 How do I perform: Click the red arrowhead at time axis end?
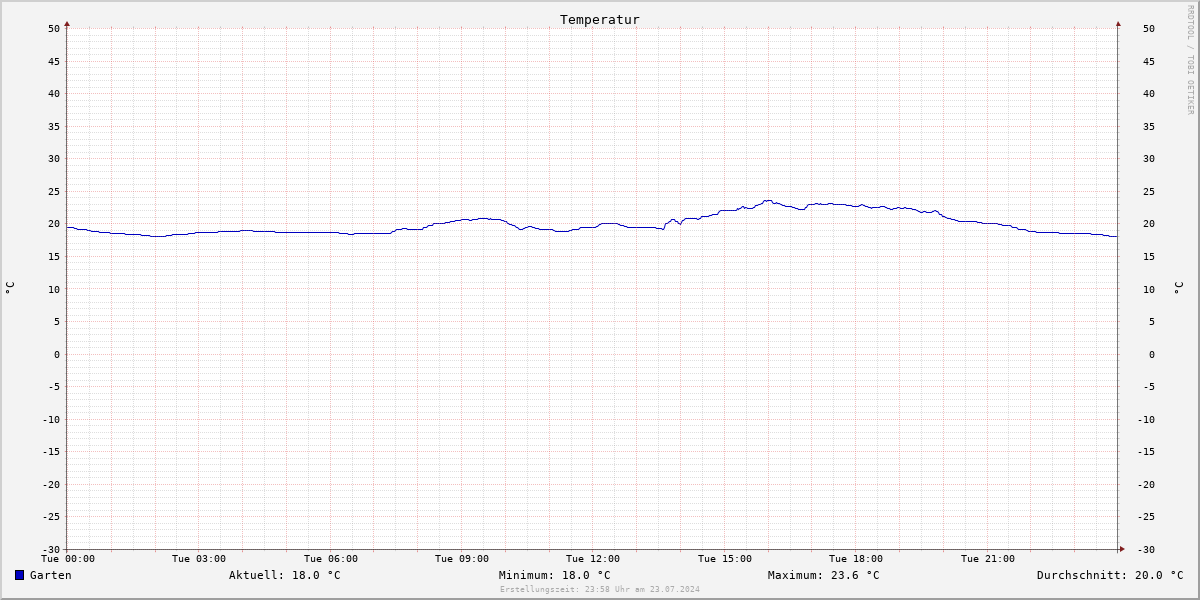[x=1122, y=548]
